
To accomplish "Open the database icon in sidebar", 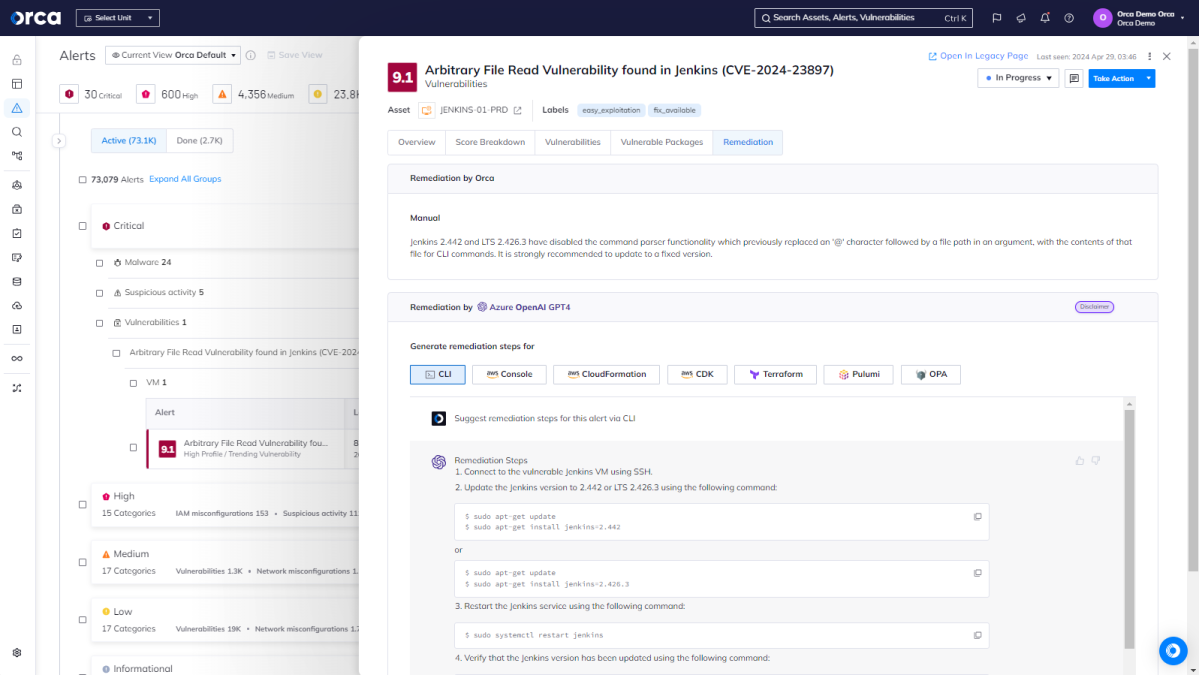I will [x=17, y=281].
